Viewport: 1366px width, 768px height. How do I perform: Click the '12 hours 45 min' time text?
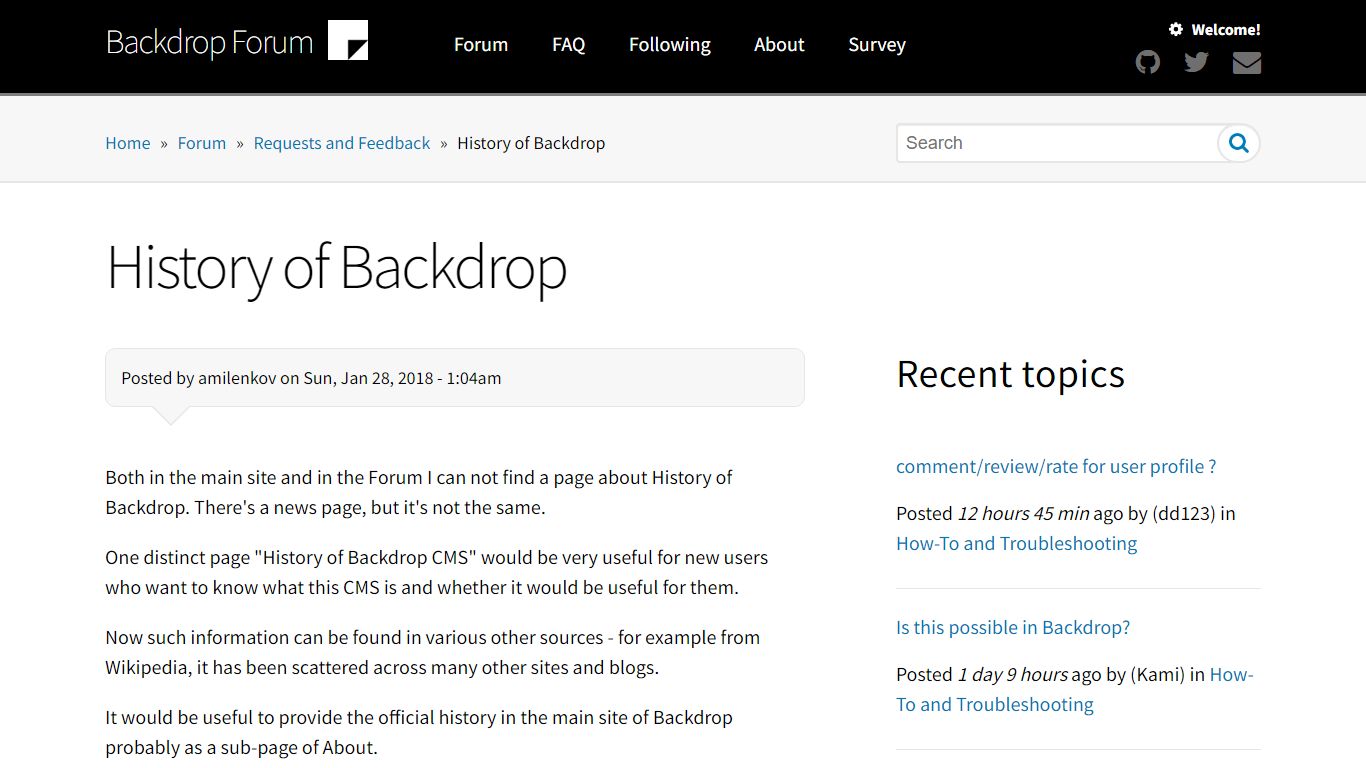tap(1023, 513)
